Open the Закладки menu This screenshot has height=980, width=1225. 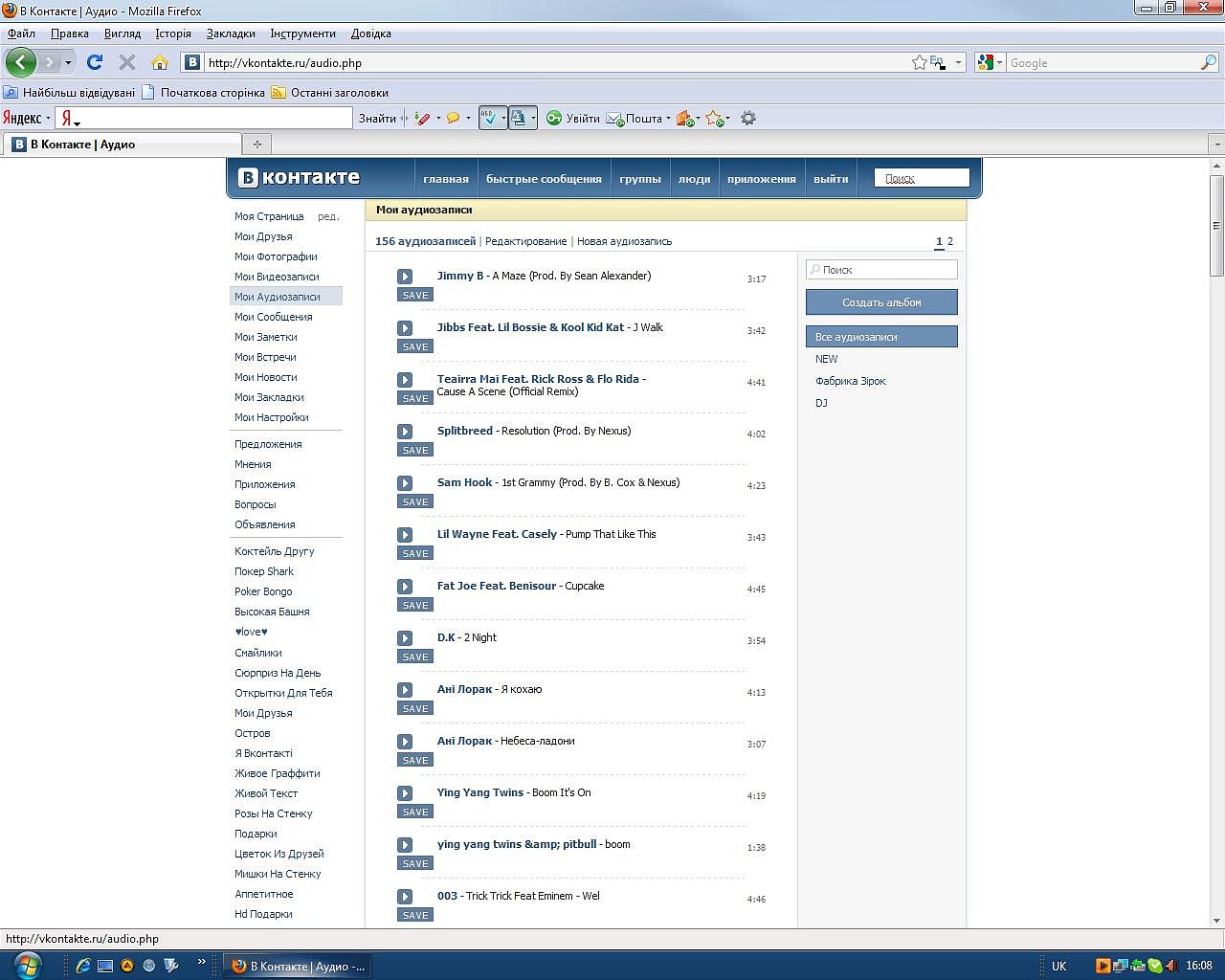tap(231, 33)
